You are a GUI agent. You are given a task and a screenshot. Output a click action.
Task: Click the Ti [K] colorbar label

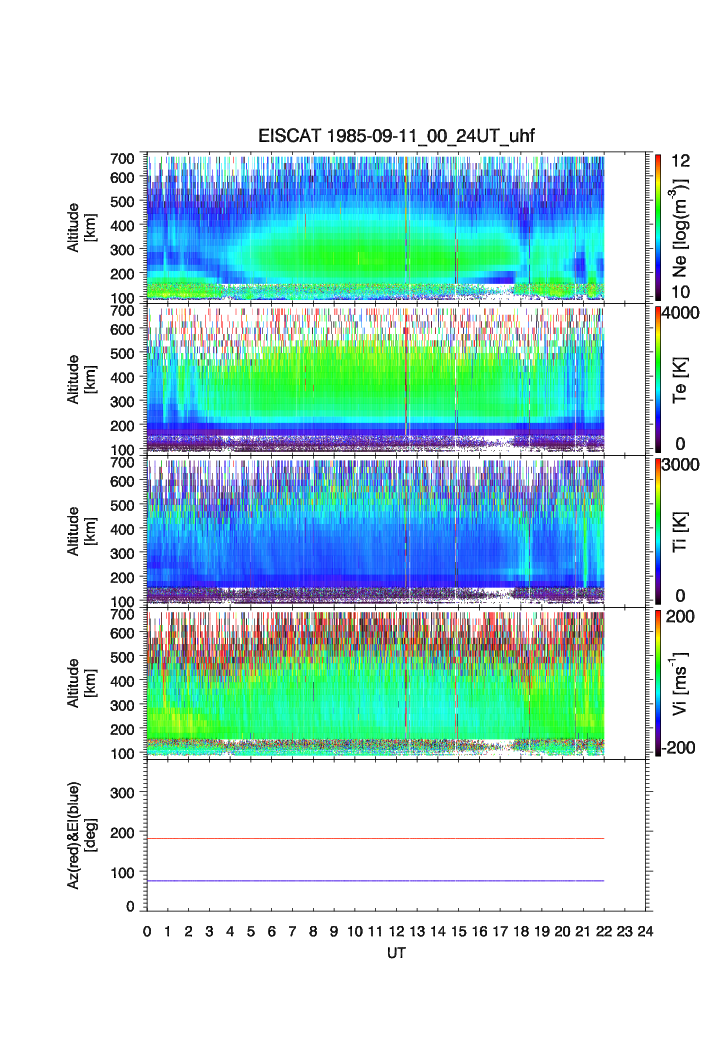(x=682, y=530)
